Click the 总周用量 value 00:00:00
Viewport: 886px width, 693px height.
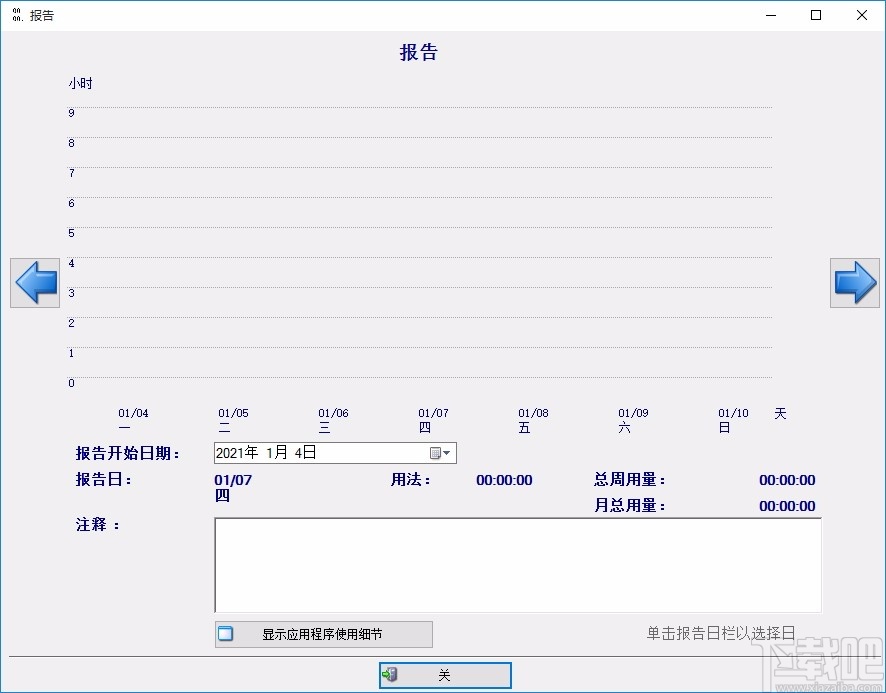point(786,480)
